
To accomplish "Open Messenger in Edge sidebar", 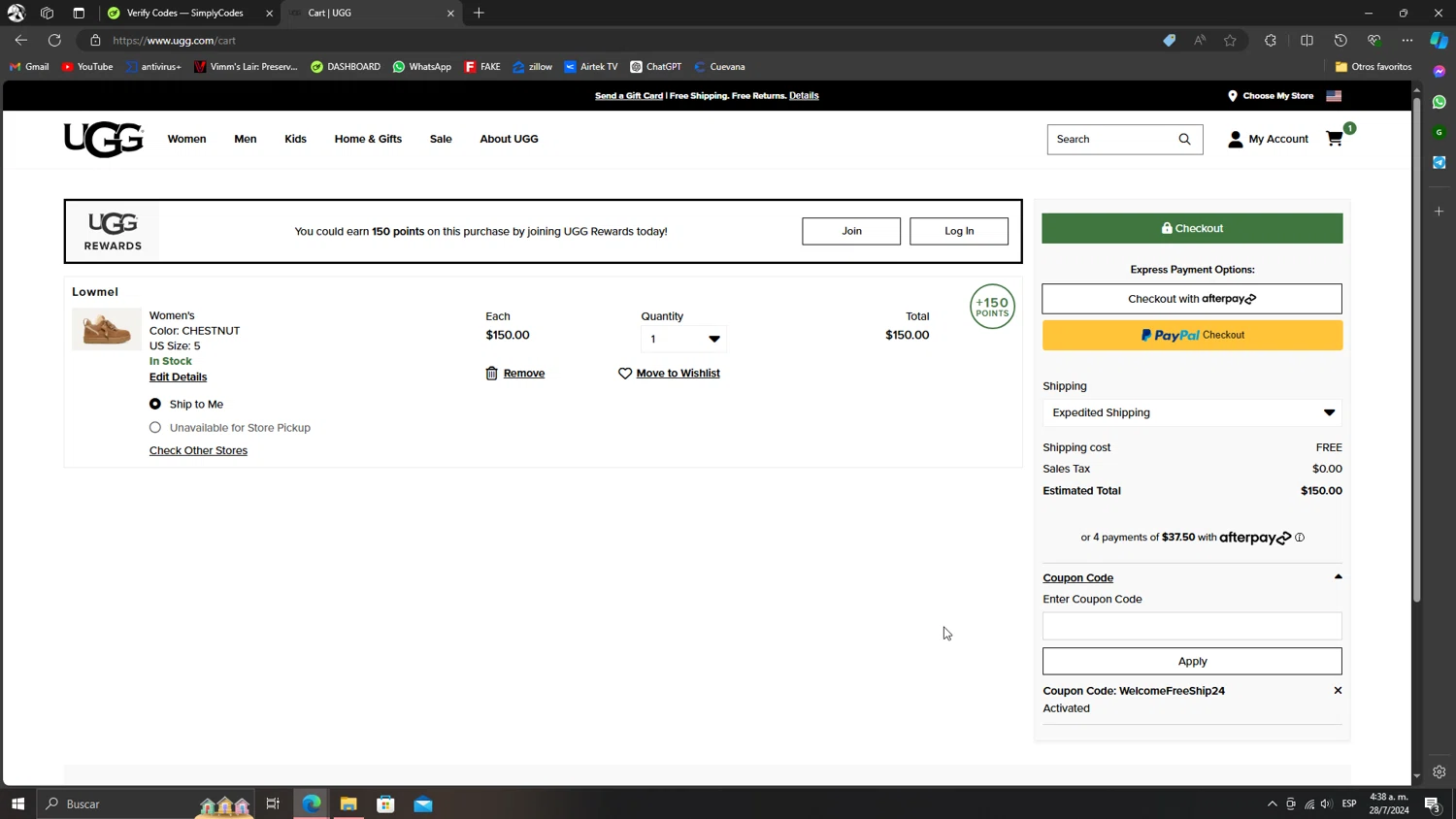I will 1439,72.
